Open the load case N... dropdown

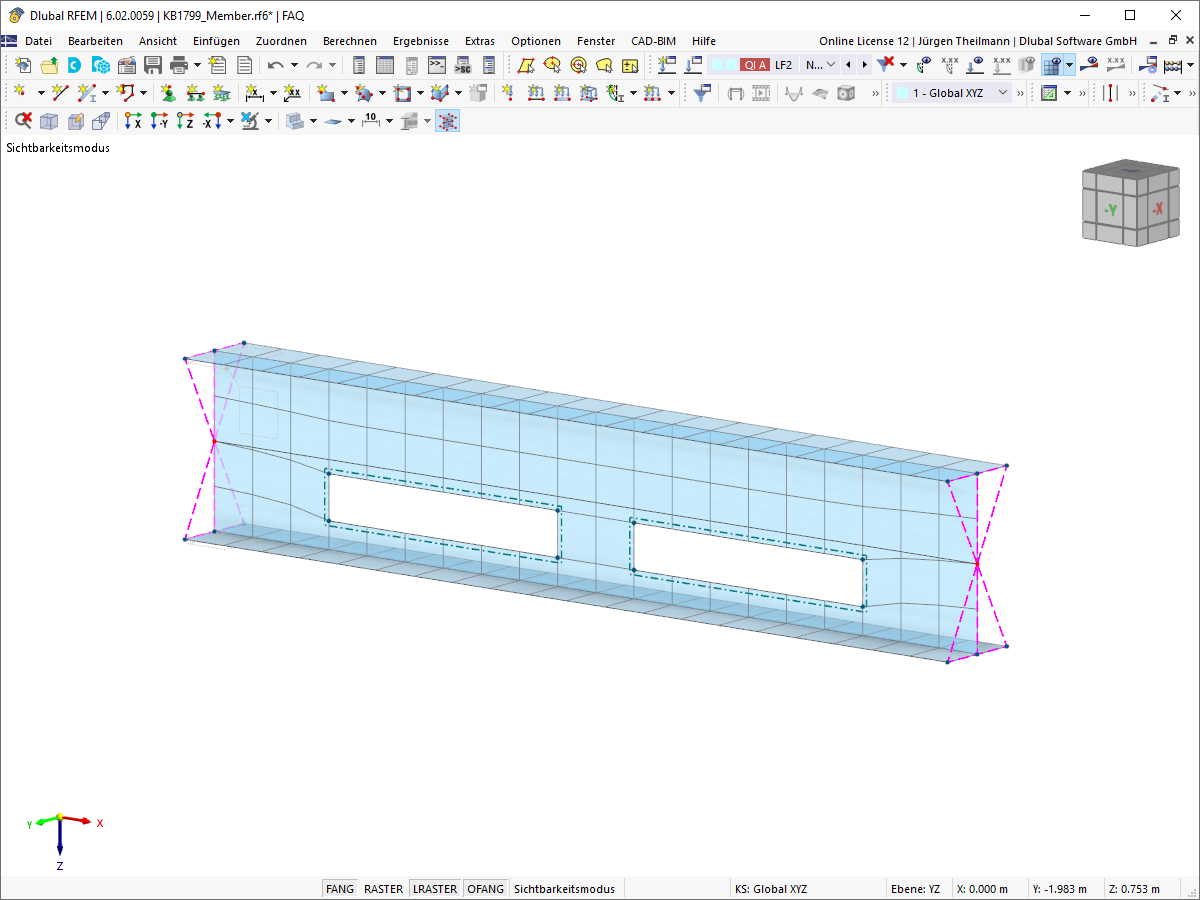pos(820,65)
